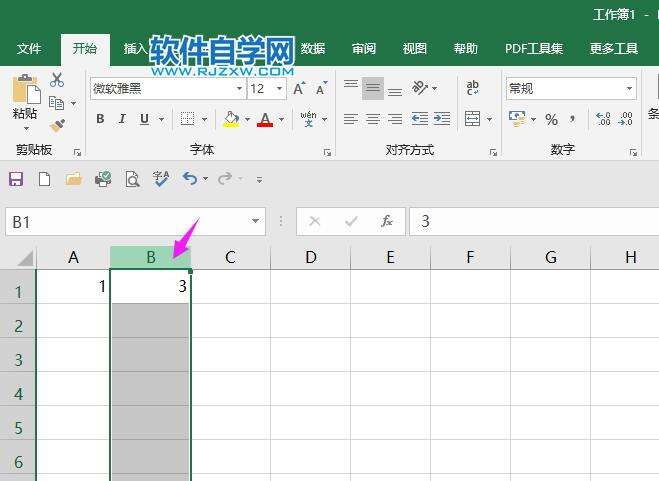
Task: Open the 帮助 tab
Action: pyautogui.click(x=466, y=49)
